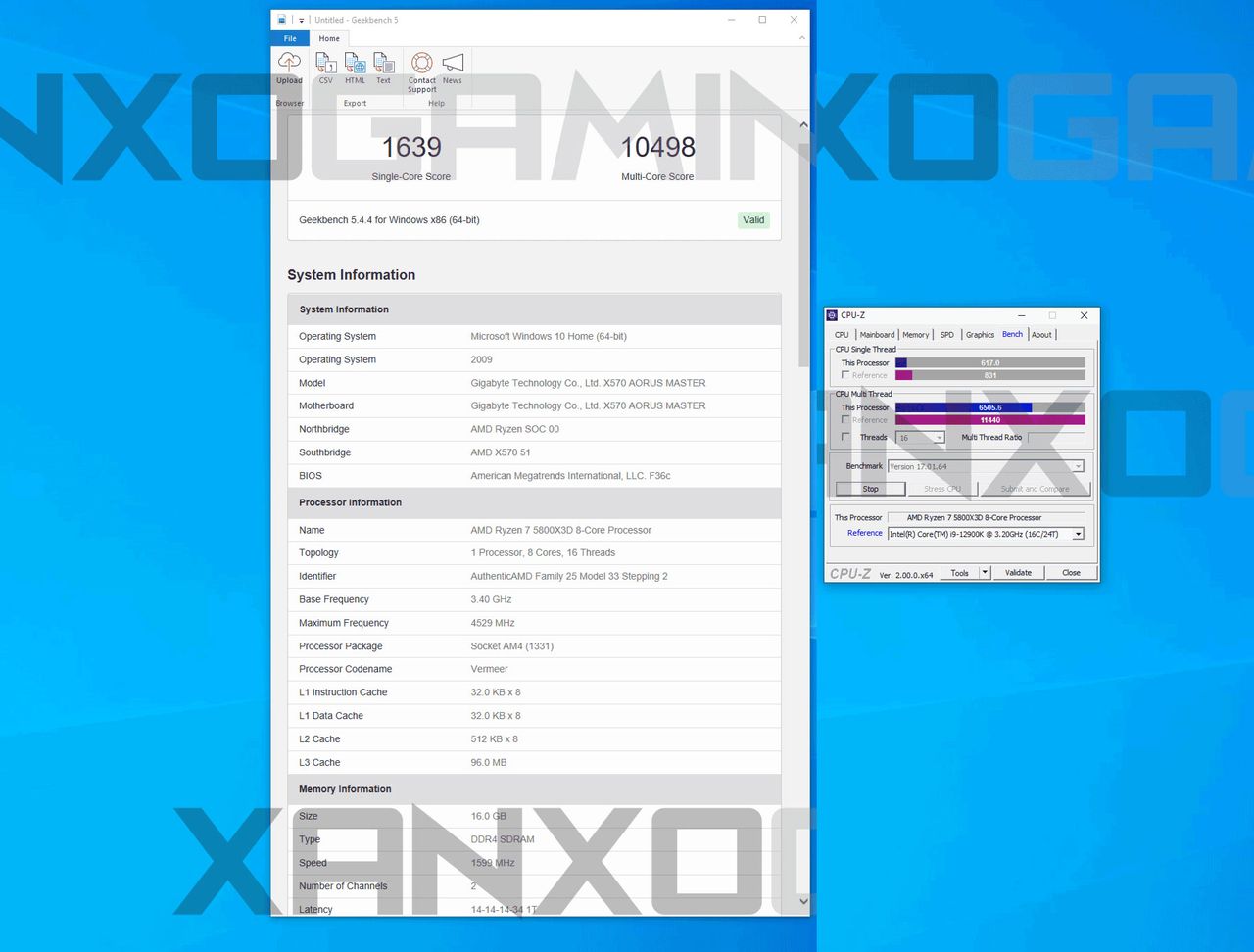The width and height of the screenshot is (1254, 952).
Task: Click the Multi Thread Ratio field
Action: 1056,438
